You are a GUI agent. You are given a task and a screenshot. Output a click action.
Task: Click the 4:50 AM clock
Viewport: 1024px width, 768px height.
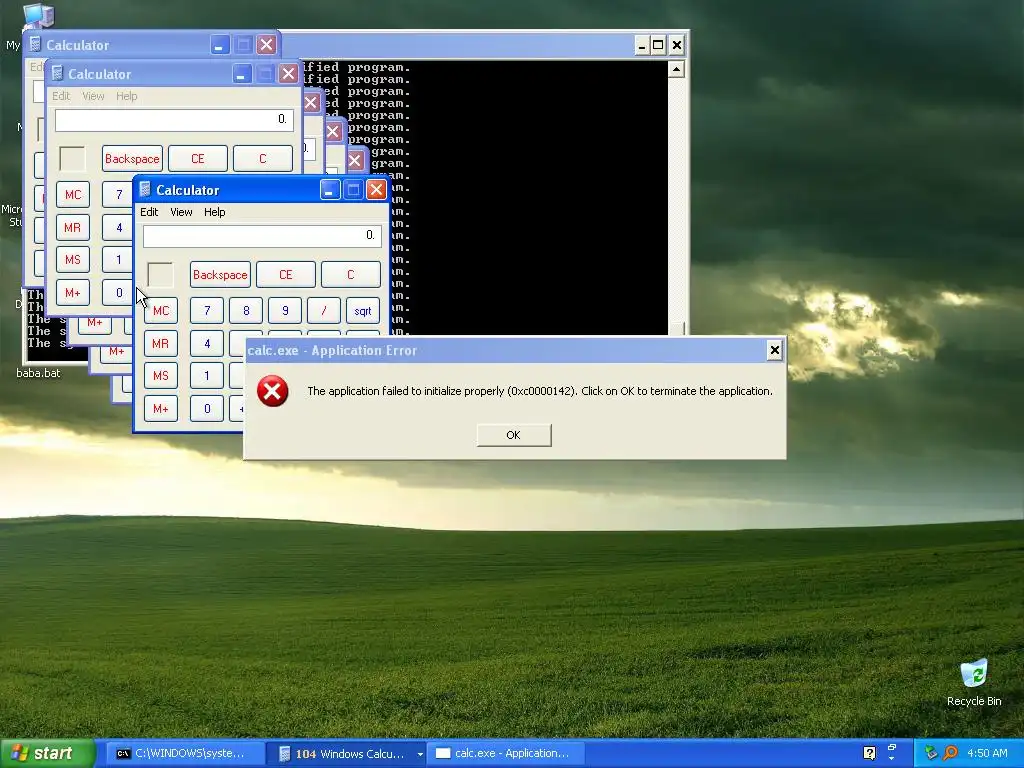click(x=987, y=754)
